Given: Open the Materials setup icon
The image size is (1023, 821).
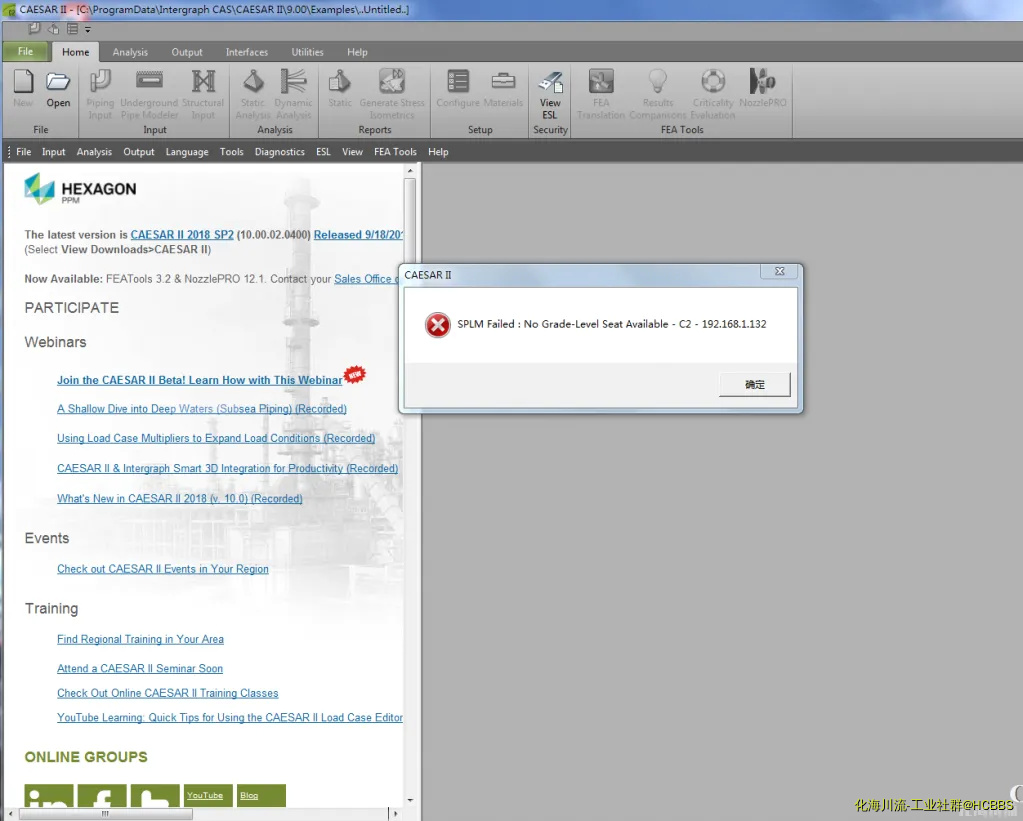Looking at the screenshot, I should (503, 88).
